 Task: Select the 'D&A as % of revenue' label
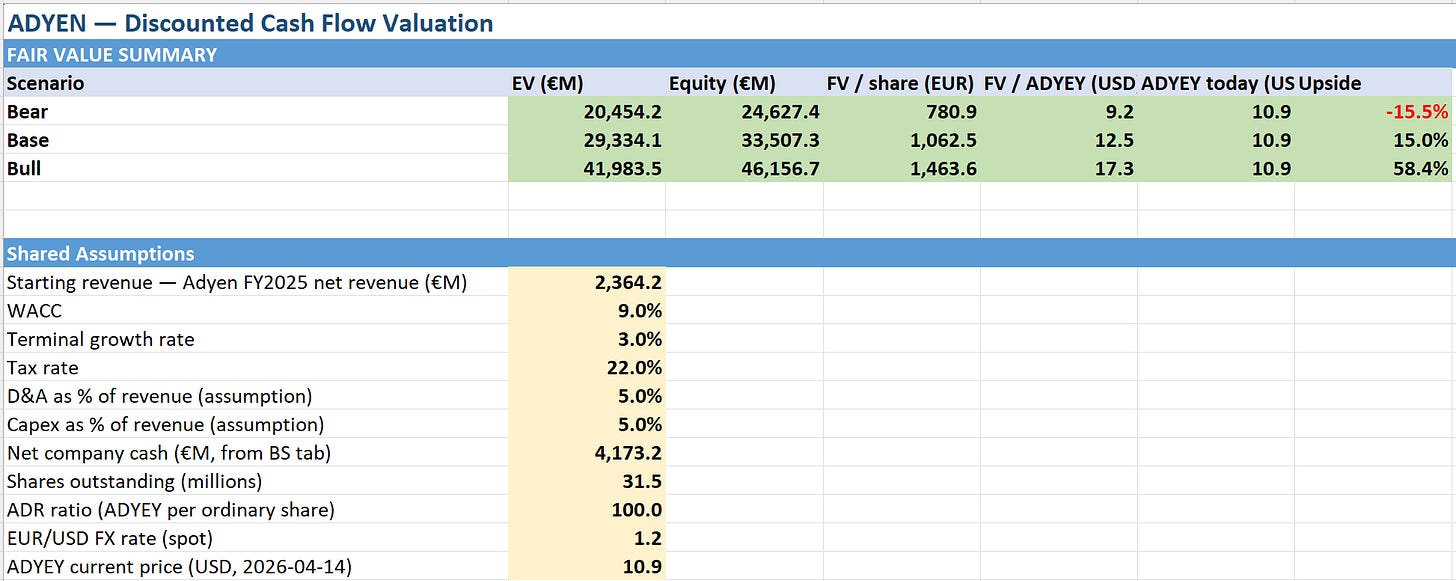click(254, 396)
